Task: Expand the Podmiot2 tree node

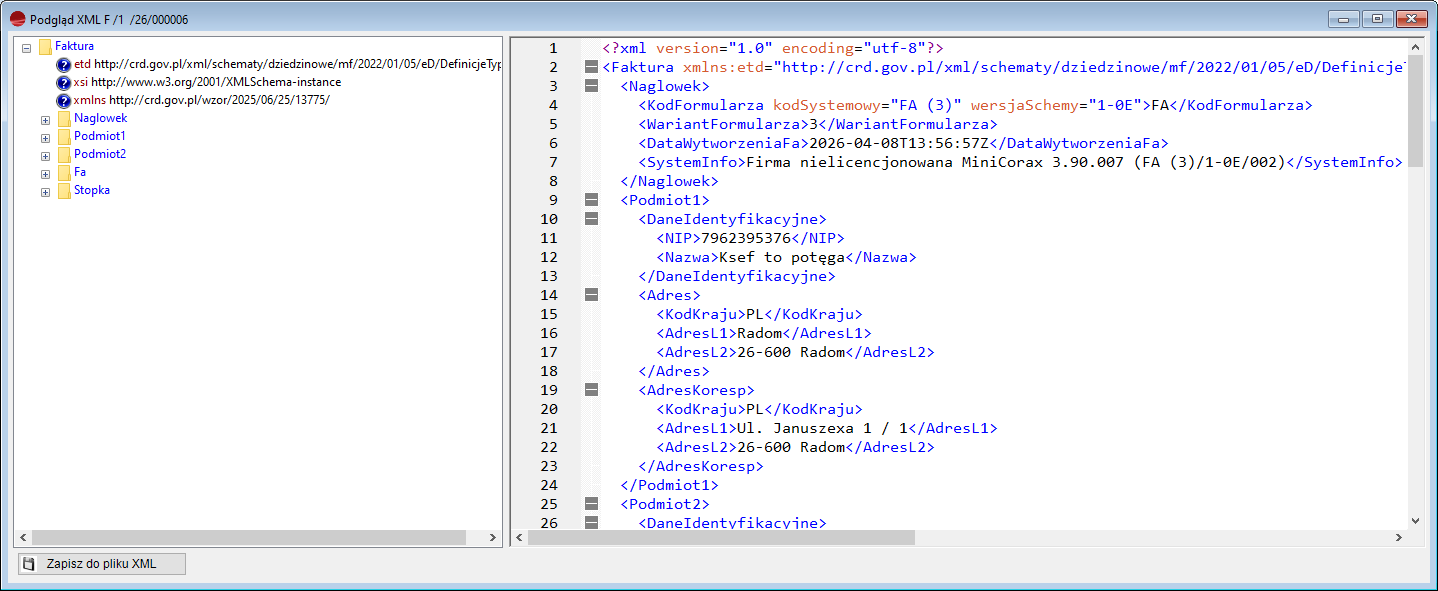Action: click(45, 155)
